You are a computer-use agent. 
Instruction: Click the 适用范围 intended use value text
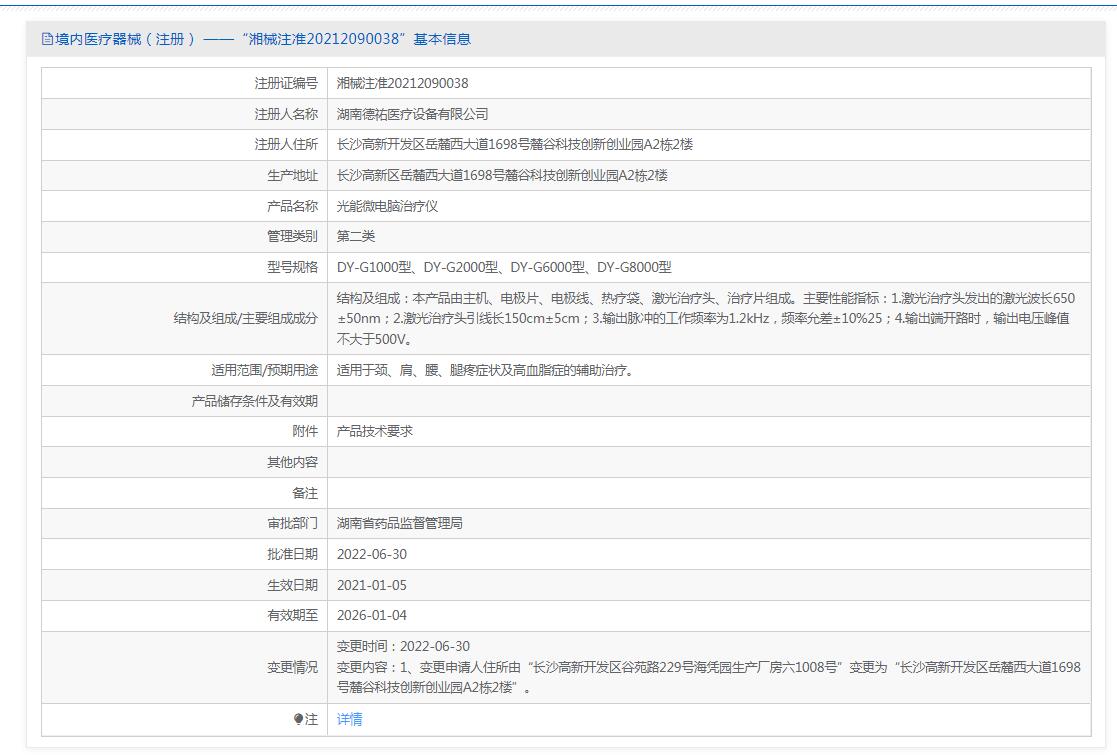485,370
